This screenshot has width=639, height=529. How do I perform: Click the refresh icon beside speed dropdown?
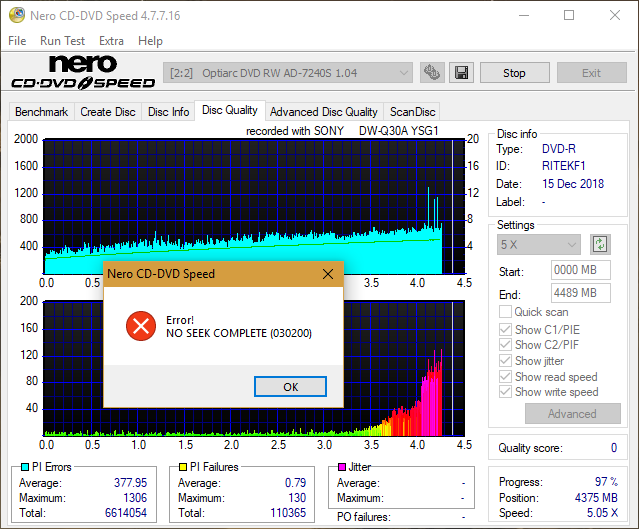[600, 245]
